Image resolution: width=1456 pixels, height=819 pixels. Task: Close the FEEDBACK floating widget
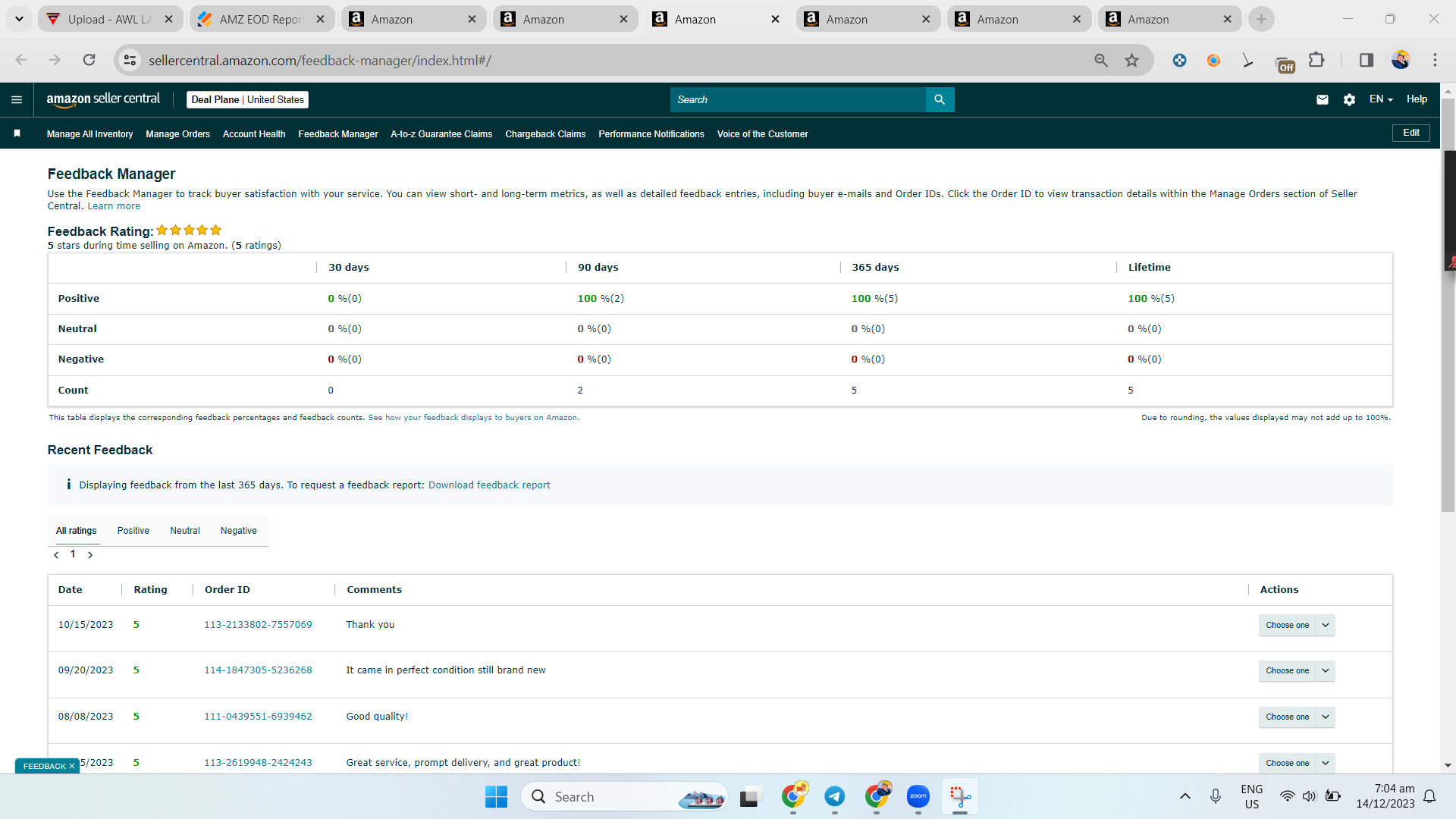click(72, 766)
